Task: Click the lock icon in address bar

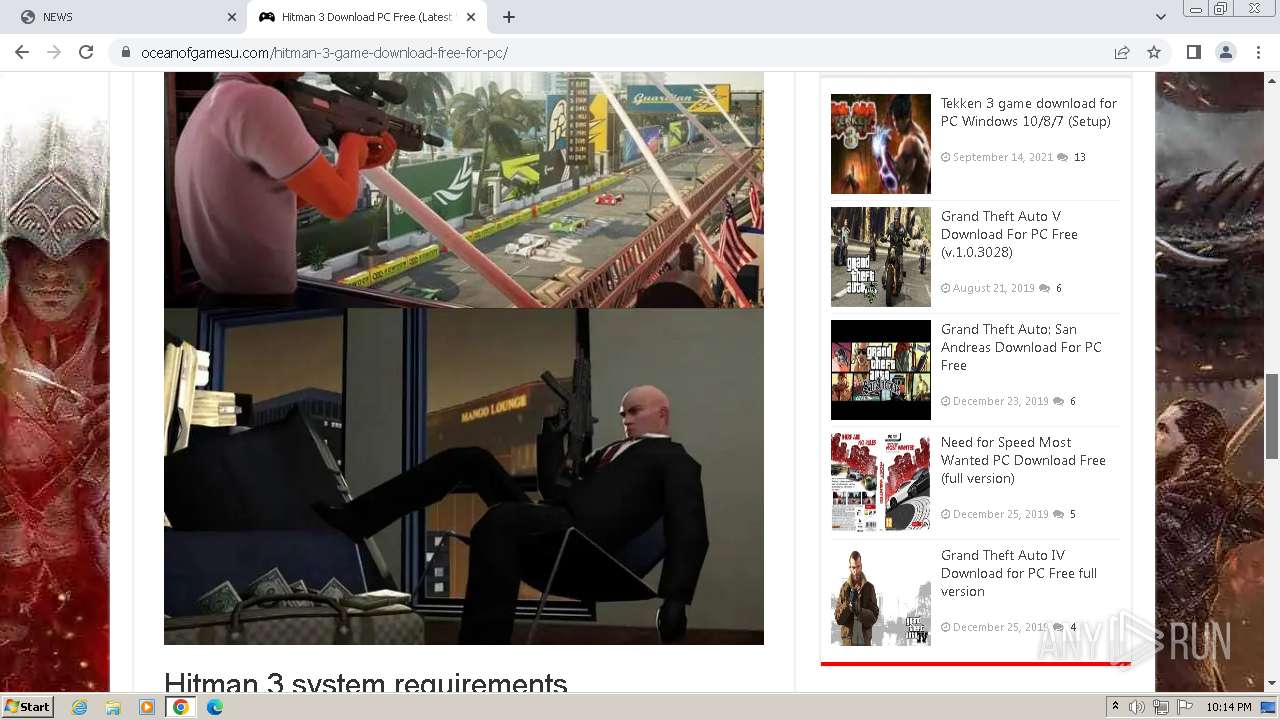Action: [x=126, y=53]
